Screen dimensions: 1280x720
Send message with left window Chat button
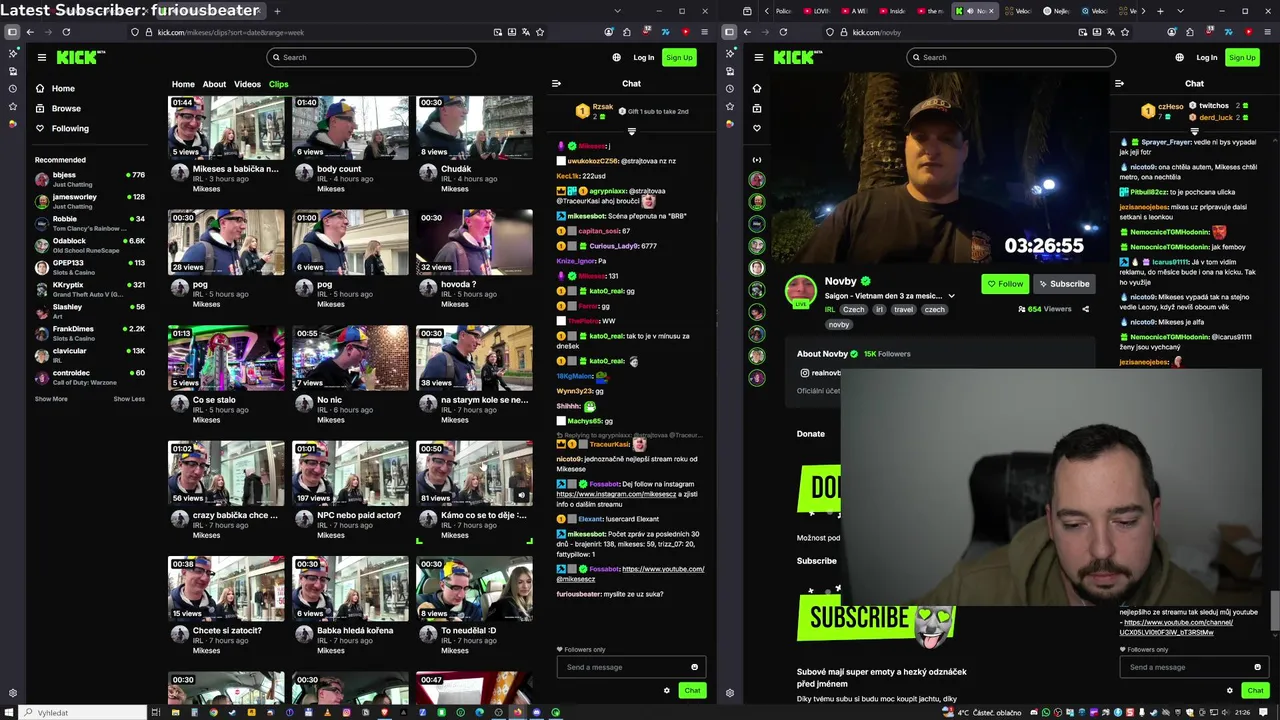(692, 690)
